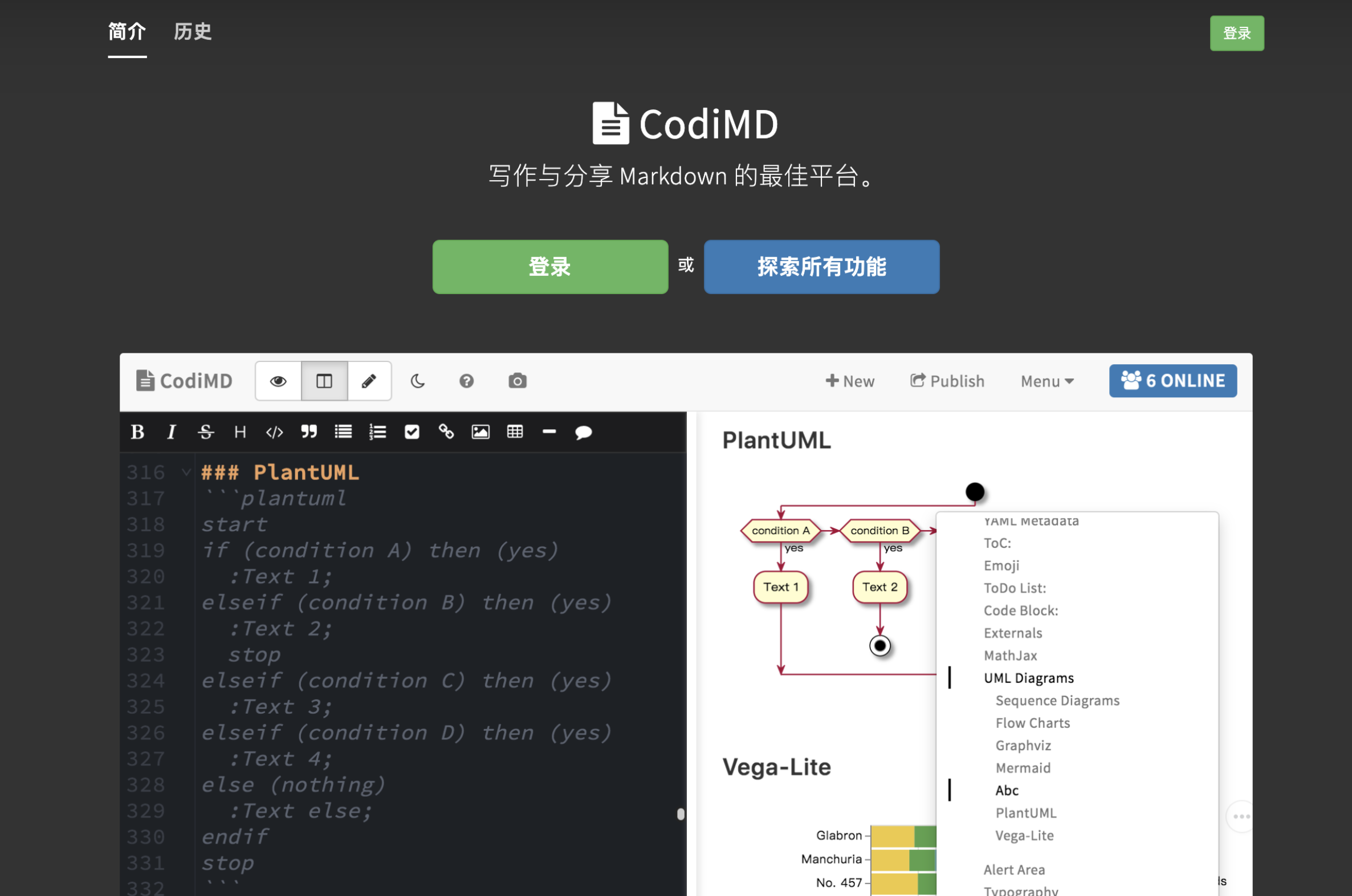Viewport: 1352px width, 896px height.
Task: Expand the 6 ONLINE users list
Action: tap(1172, 381)
